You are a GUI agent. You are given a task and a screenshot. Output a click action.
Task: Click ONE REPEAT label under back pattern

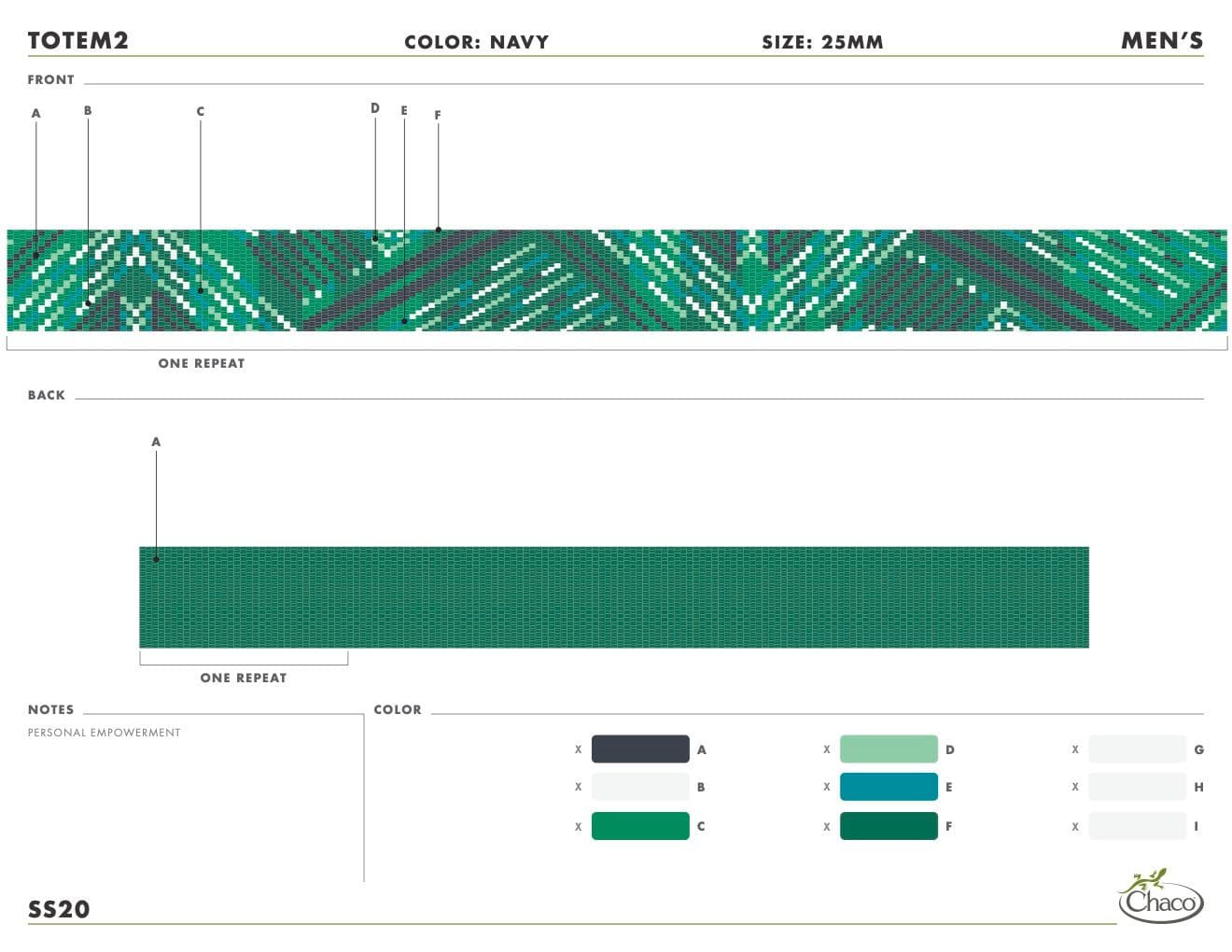[244, 679]
